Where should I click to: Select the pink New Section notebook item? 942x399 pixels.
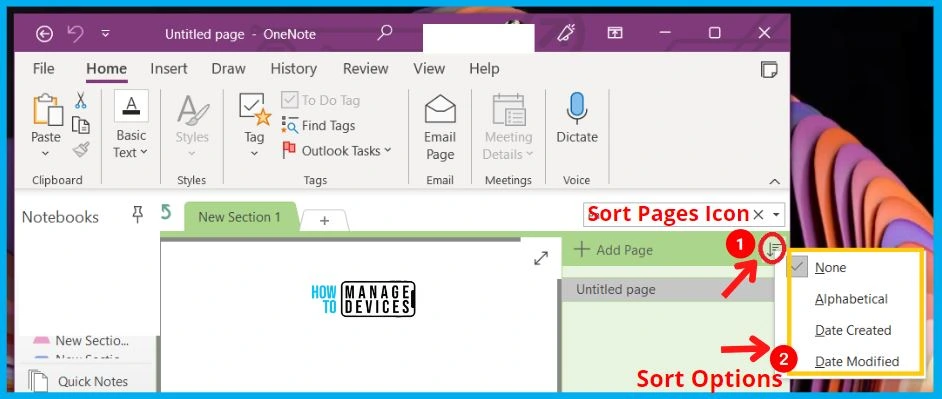click(x=81, y=341)
